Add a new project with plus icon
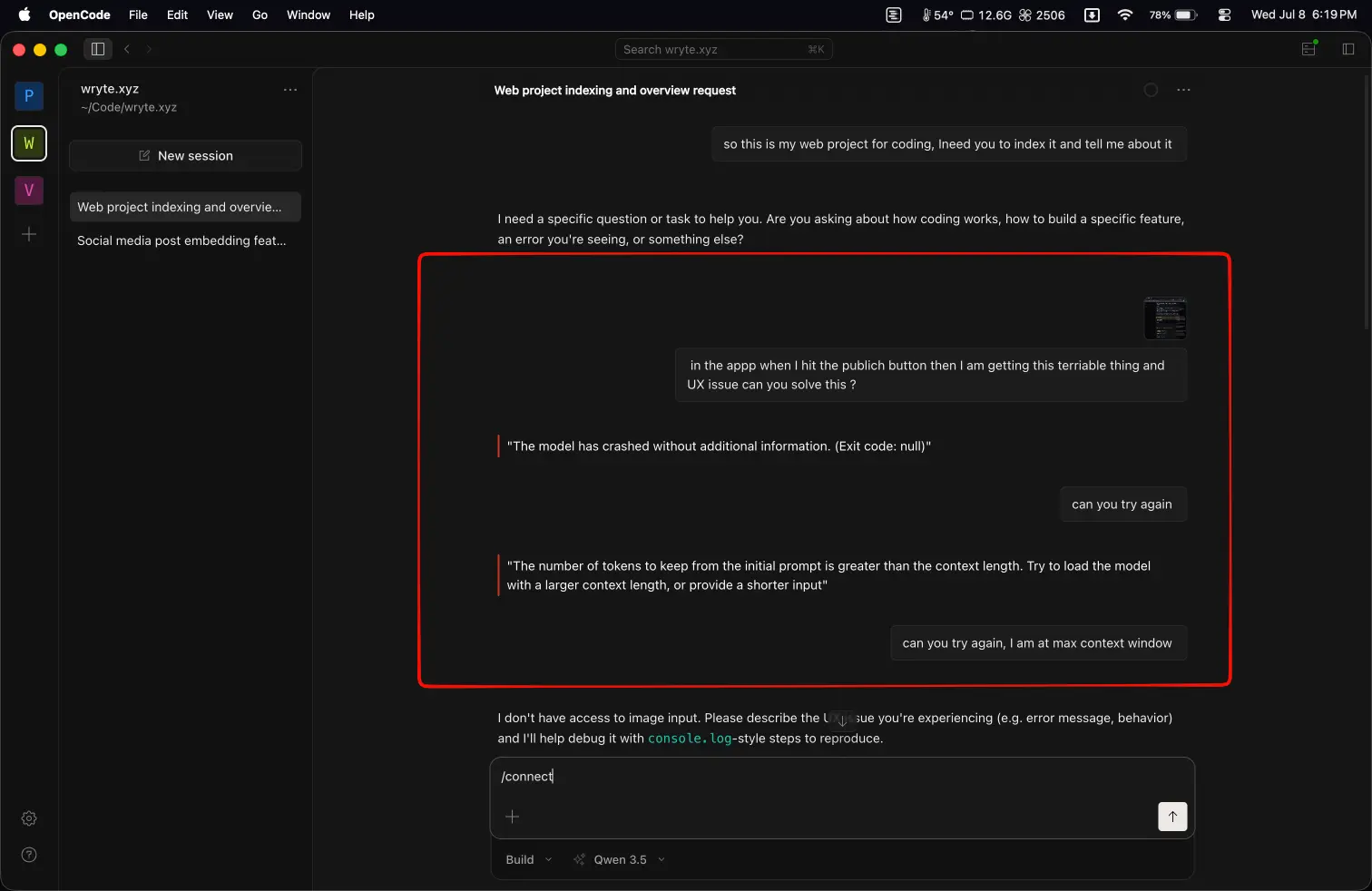The height and width of the screenshot is (891, 1372). pyautogui.click(x=29, y=234)
